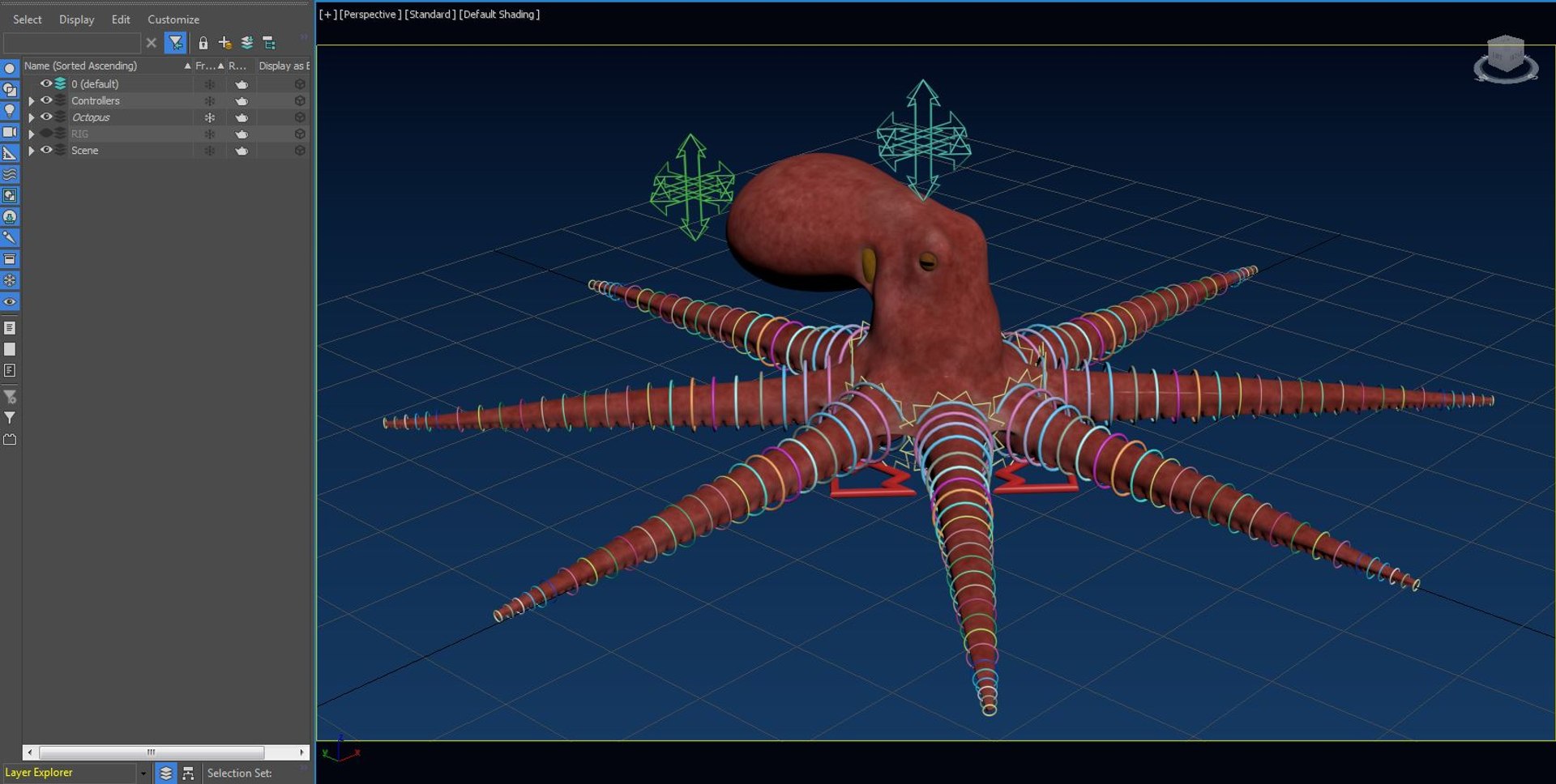Hide the Controllers layer via eye icon
Image resolution: width=1556 pixels, height=784 pixels.
46,100
